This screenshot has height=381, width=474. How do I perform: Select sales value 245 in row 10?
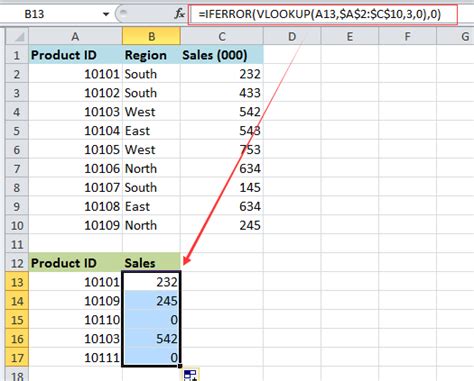coord(222,225)
